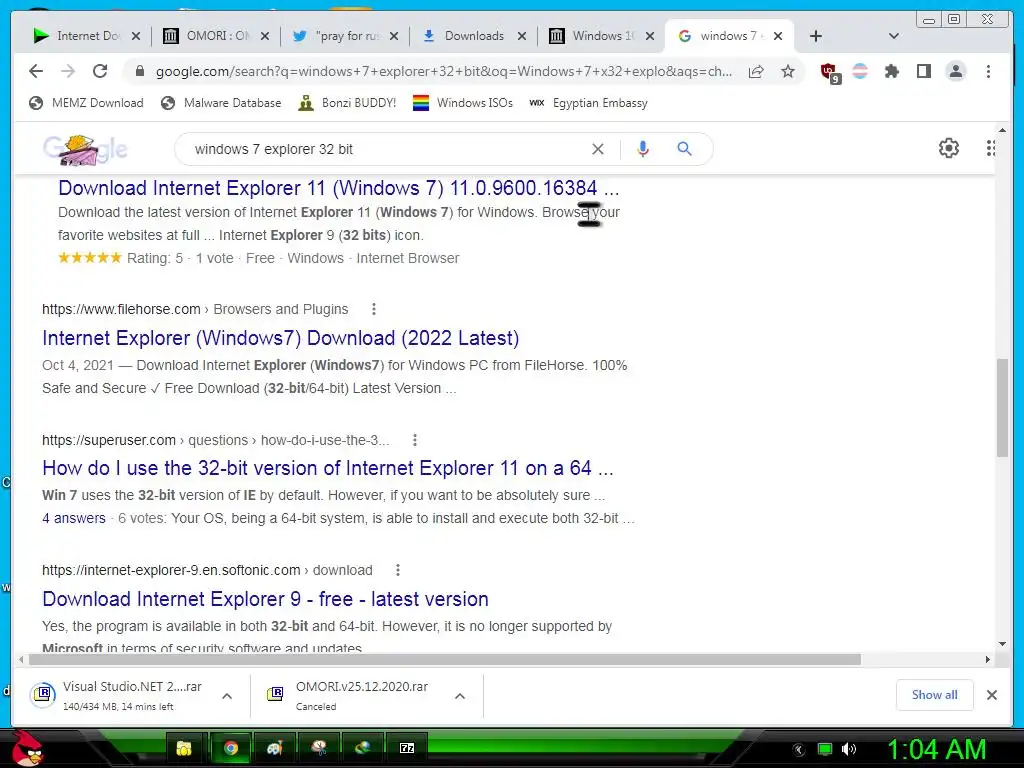Open a new tab with plus button
The width and height of the screenshot is (1024, 768).
point(816,36)
